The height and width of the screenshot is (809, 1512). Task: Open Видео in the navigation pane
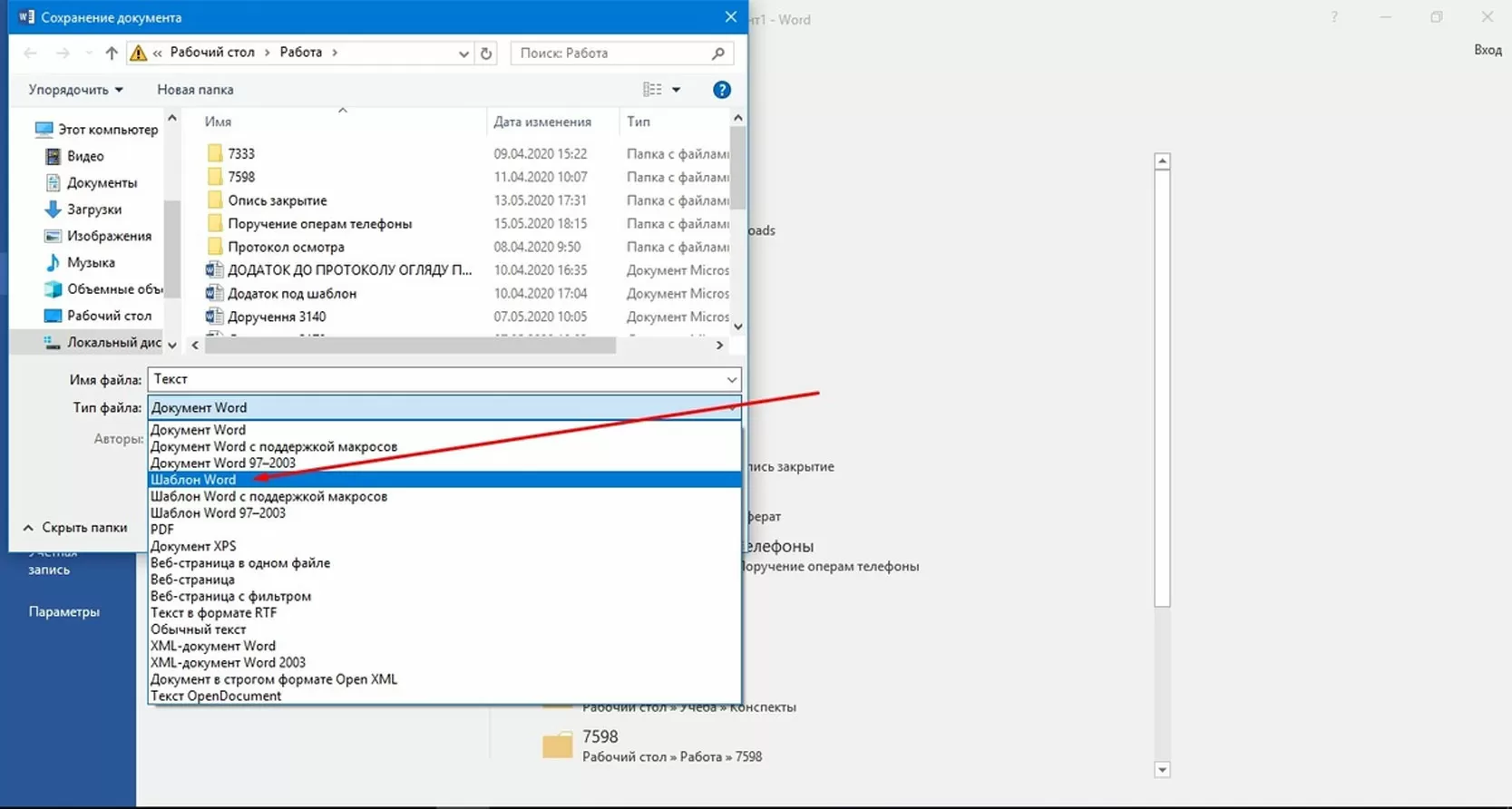point(74,156)
